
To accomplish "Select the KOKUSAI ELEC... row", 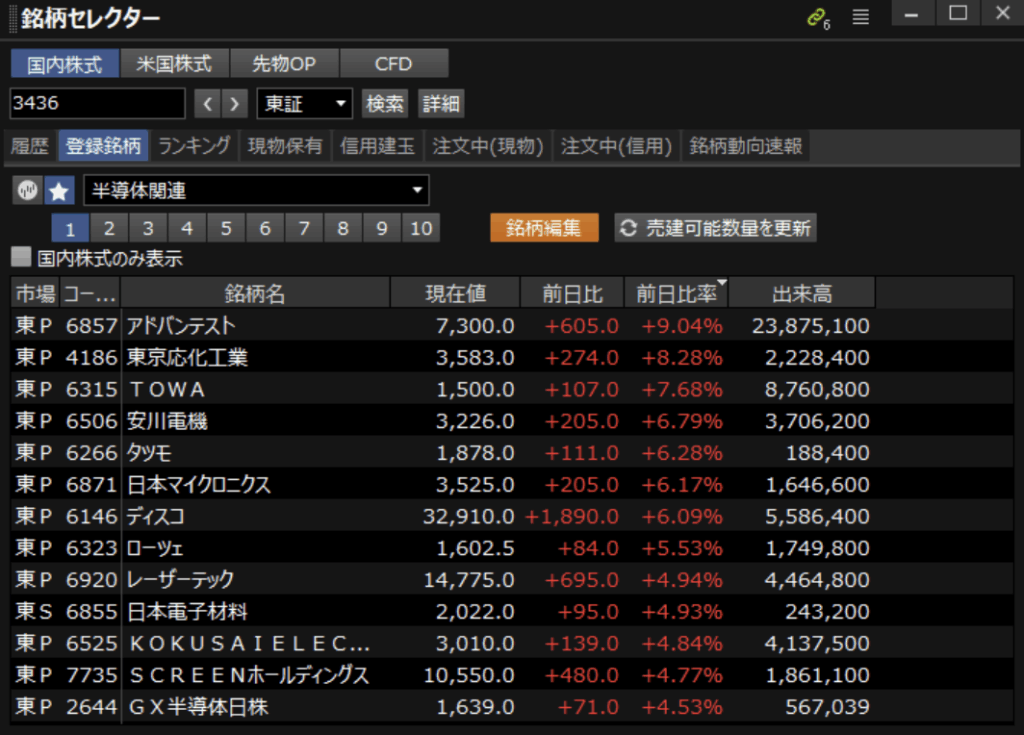I will point(512,643).
